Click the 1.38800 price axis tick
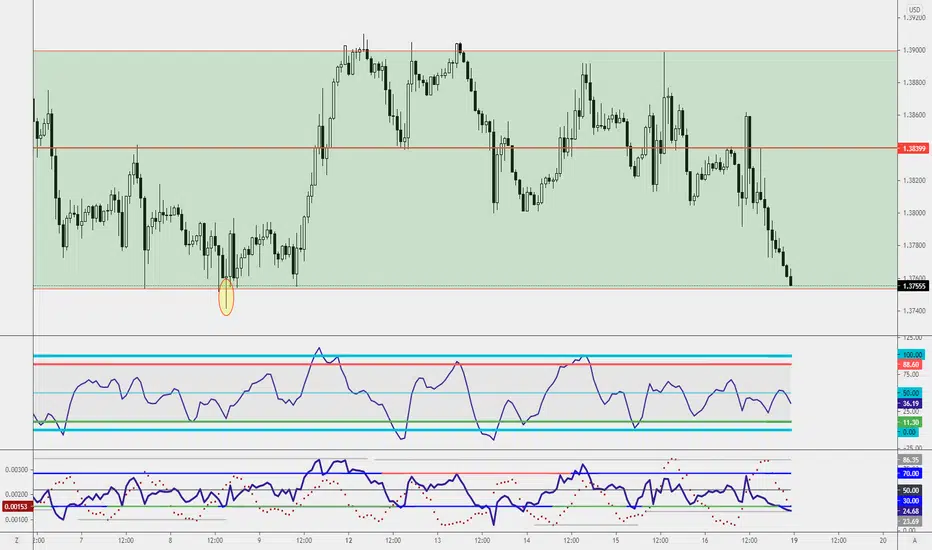This screenshot has width=932, height=550. (x=914, y=83)
